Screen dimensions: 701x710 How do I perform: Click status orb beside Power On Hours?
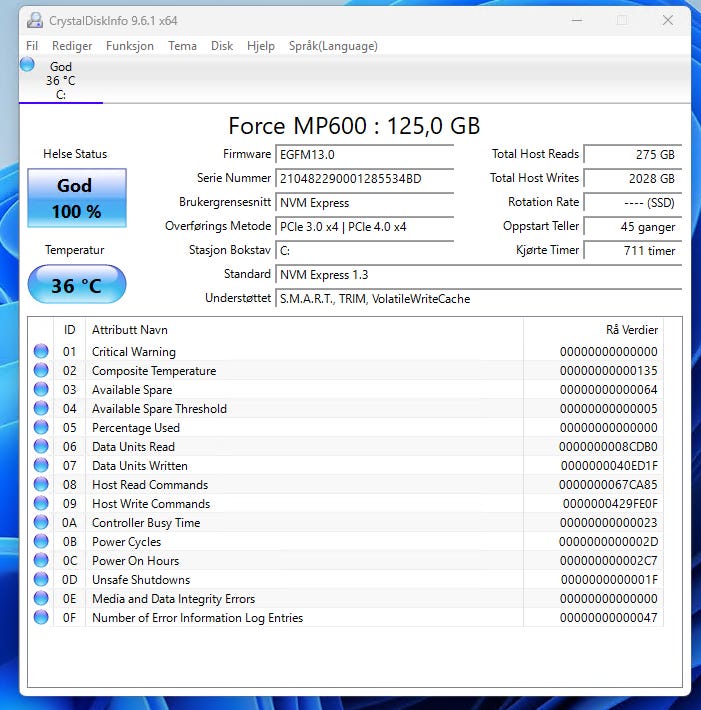coord(41,561)
